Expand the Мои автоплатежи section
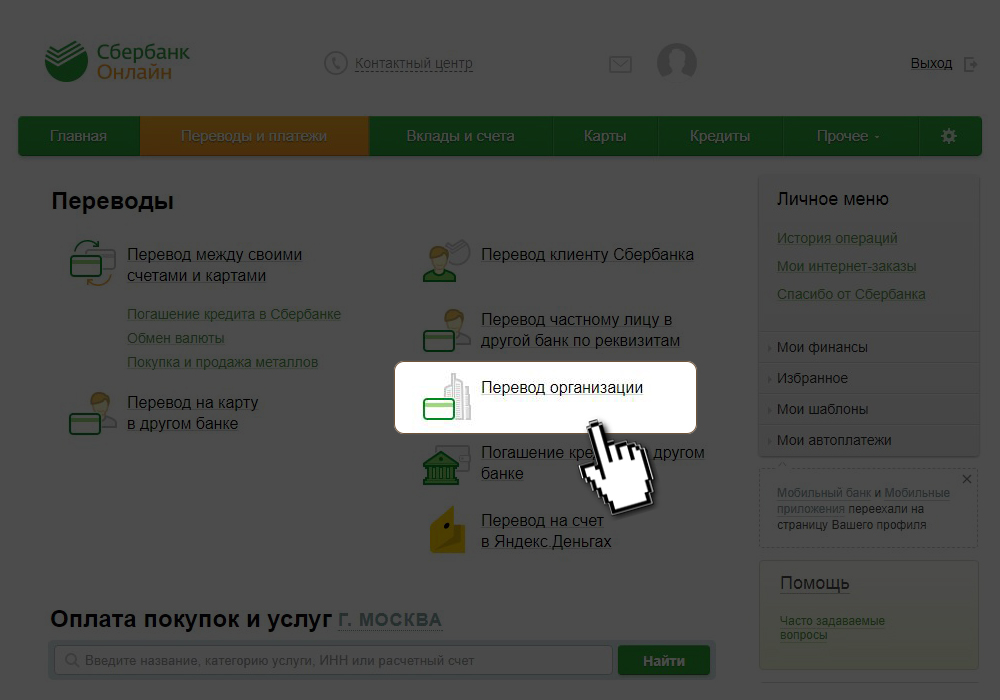Viewport: 1000px width, 700px height. click(x=869, y=441)
